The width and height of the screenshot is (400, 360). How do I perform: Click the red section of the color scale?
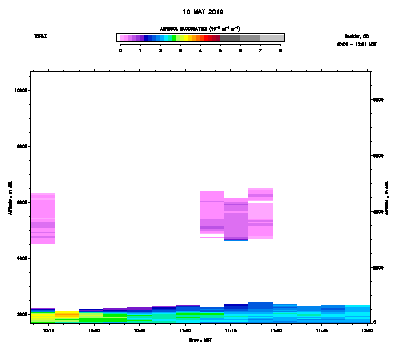coord(212,38)
